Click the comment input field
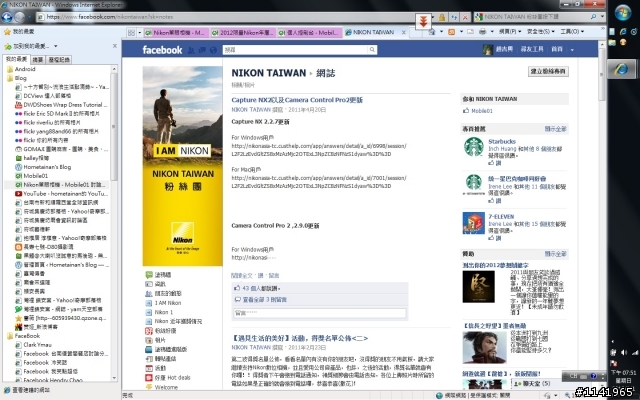The height and width of the screenshot is (400, 640). pos(320,313)
